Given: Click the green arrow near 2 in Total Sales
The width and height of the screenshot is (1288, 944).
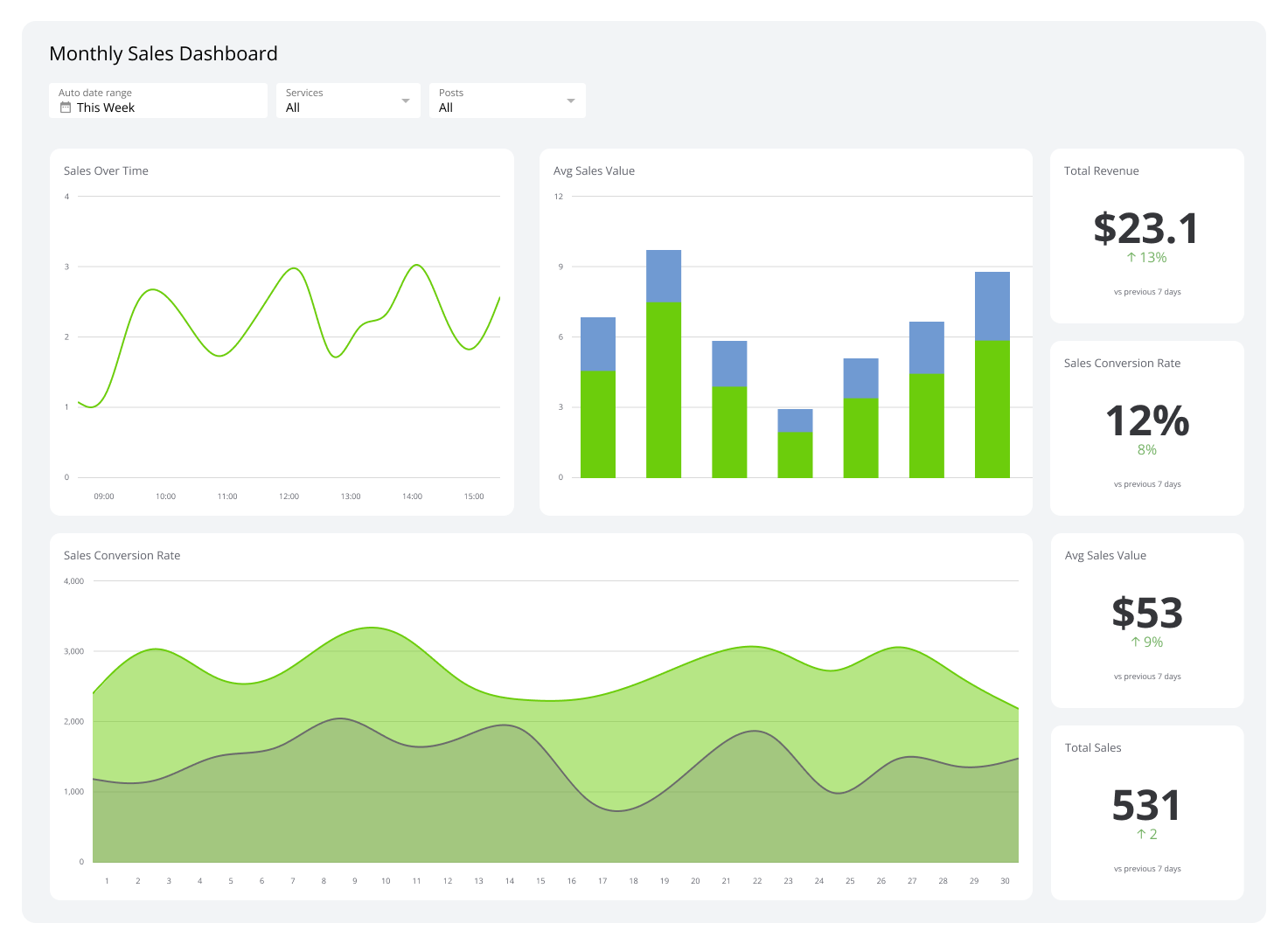Looking at the screenshot, I should click(1139, 834).
